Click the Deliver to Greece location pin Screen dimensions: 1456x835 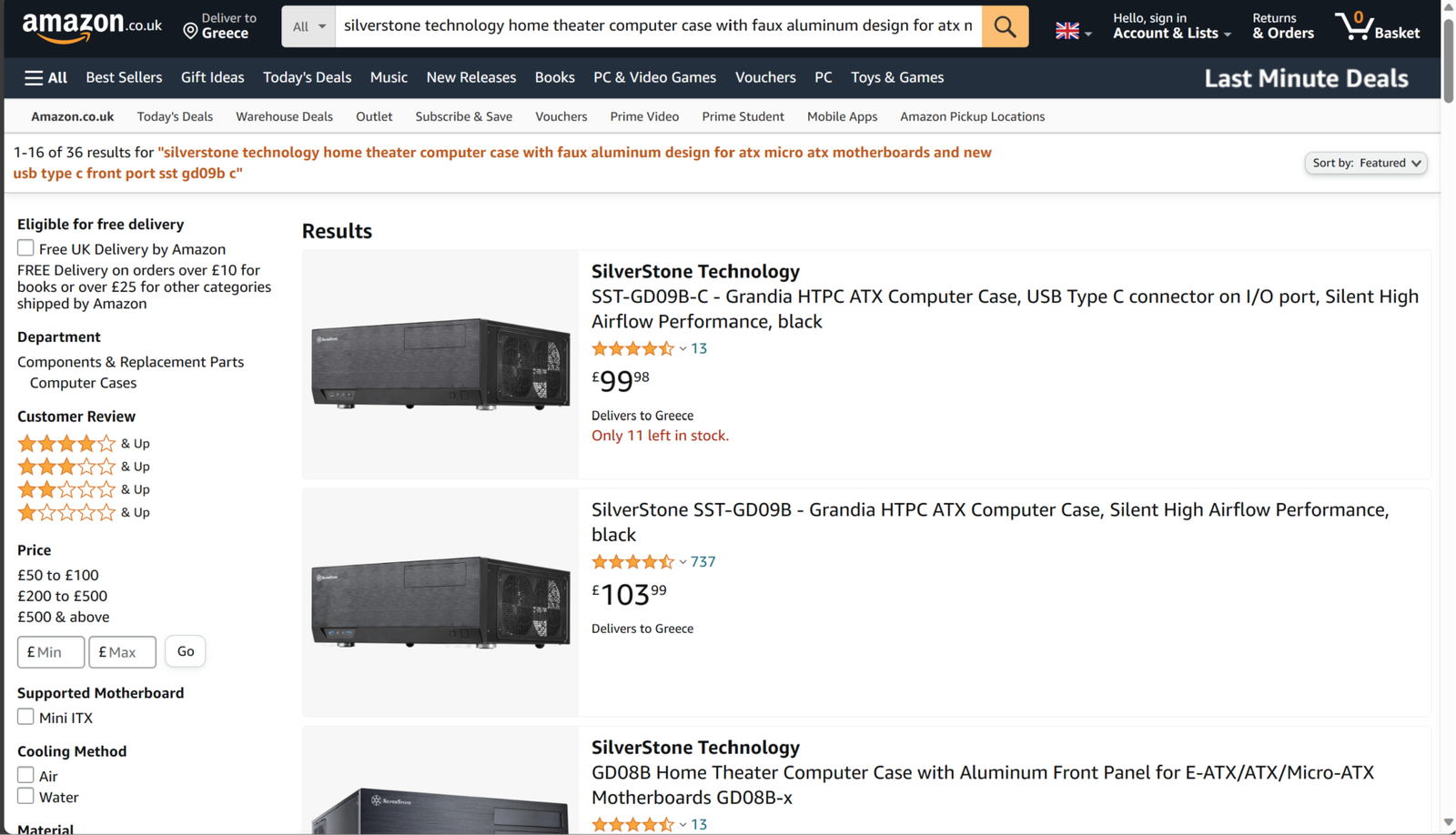tap(190, 32)
